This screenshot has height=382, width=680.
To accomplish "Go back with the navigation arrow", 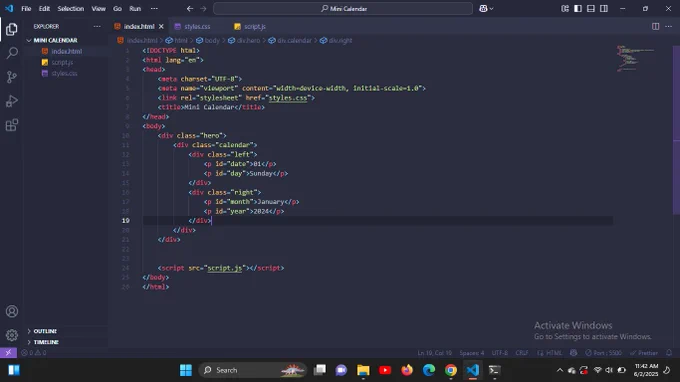I will (x=190, y=8).
